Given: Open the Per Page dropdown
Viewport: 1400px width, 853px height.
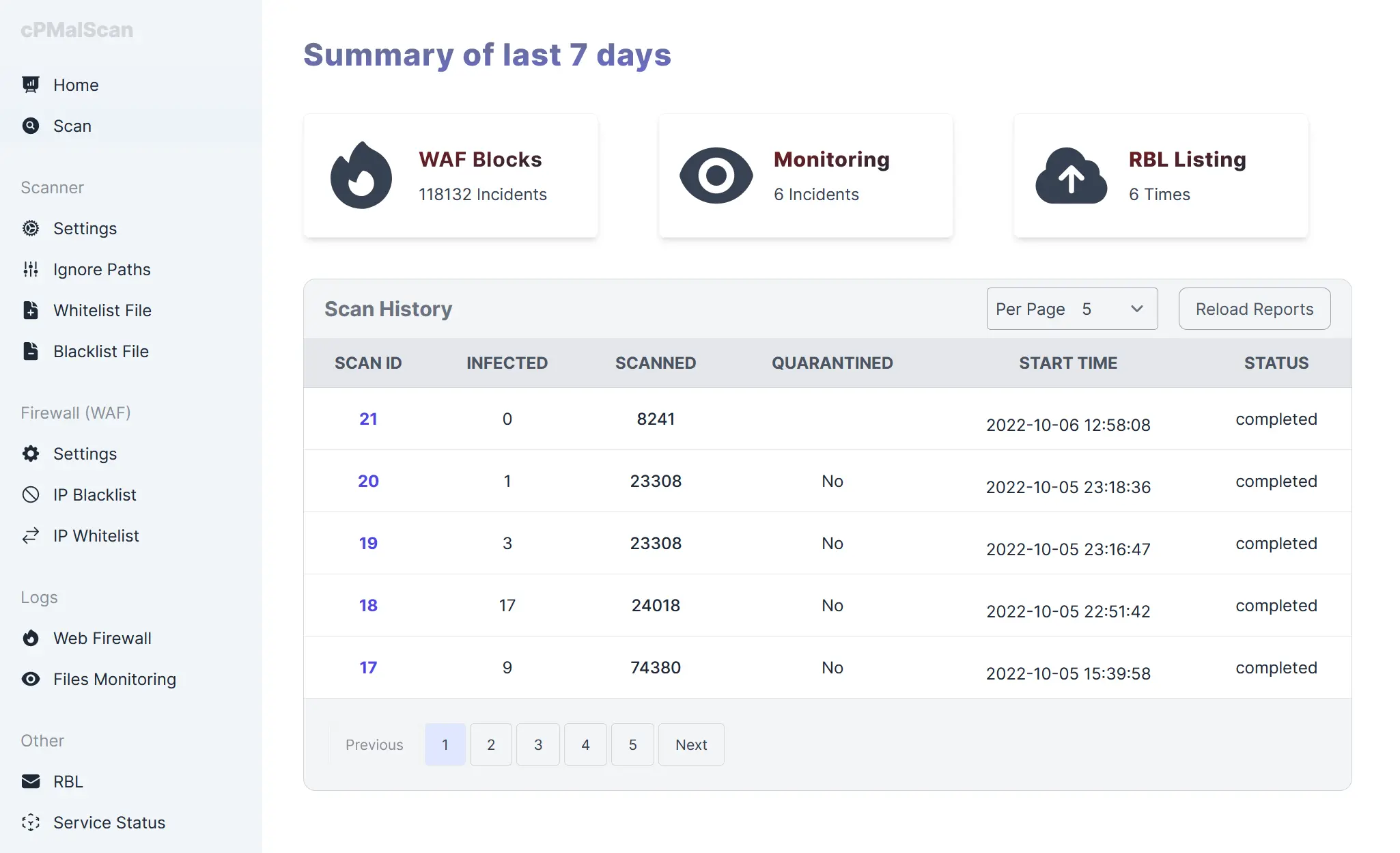Looking at the screenshot, I should pos(1072,309).
